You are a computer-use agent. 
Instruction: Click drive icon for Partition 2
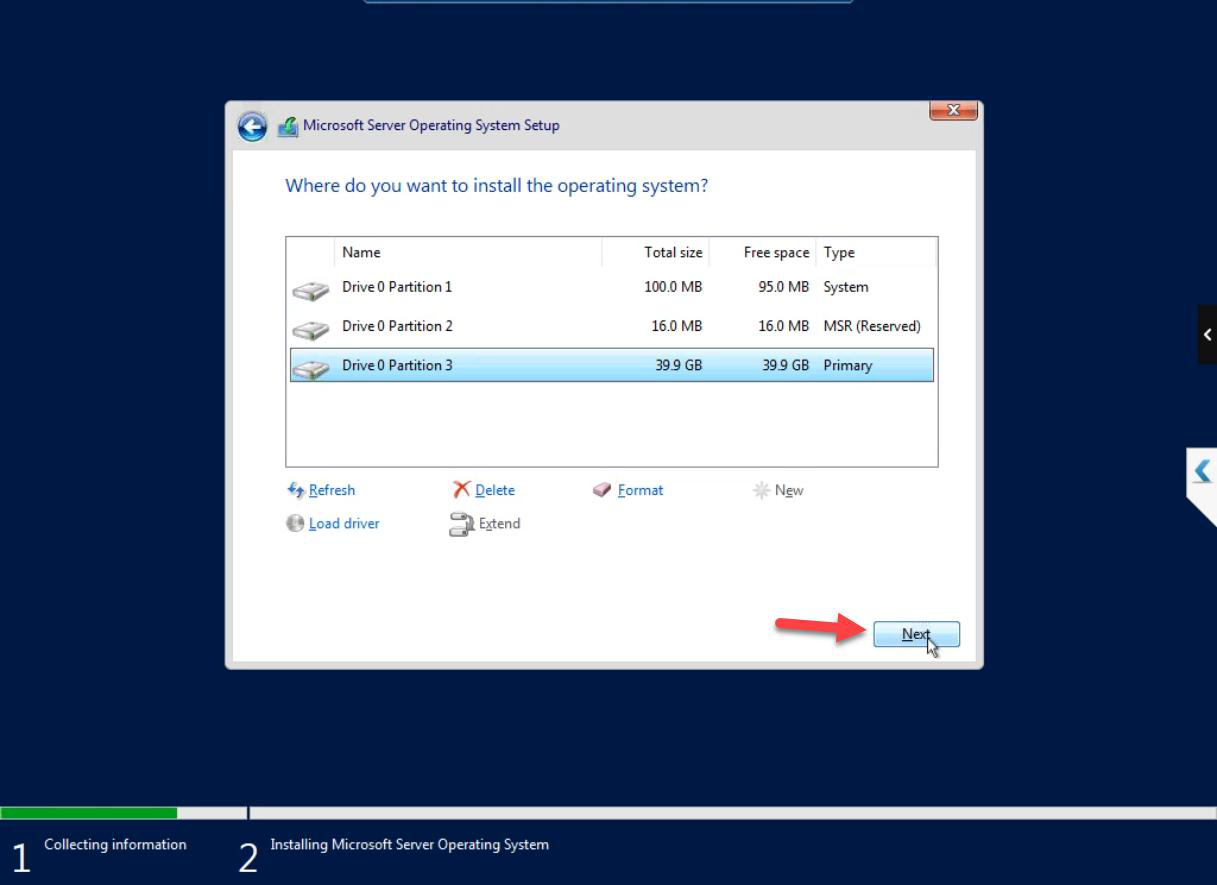click(311, 329)
